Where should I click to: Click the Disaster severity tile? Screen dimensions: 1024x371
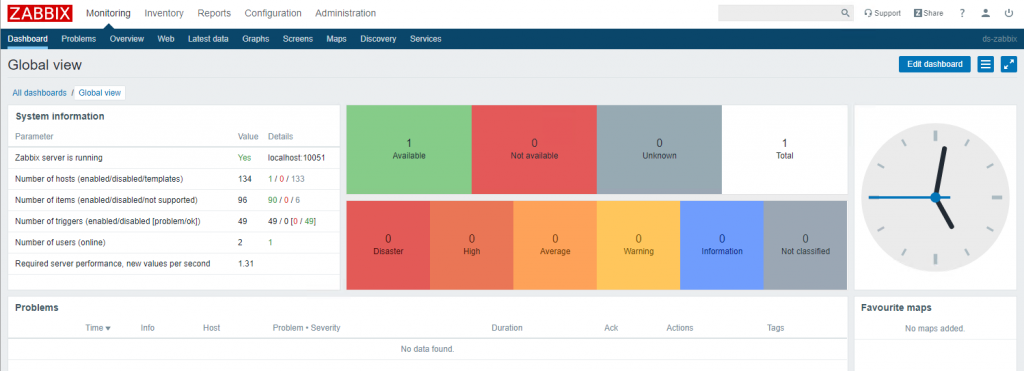[x=388, y=245]
